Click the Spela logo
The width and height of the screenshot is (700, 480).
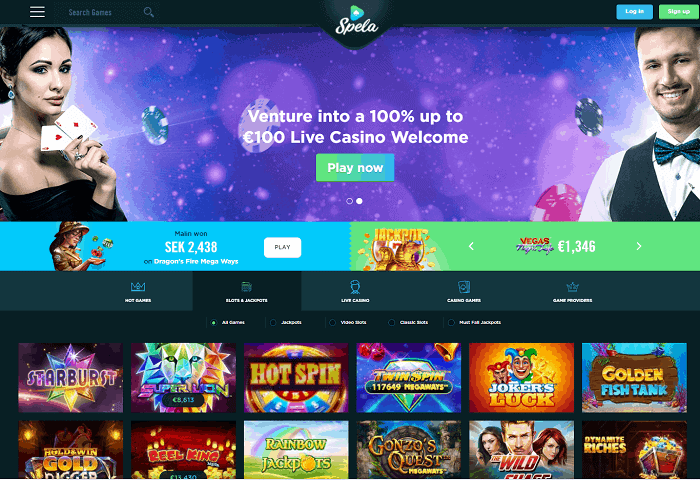(x=356, y=21)
